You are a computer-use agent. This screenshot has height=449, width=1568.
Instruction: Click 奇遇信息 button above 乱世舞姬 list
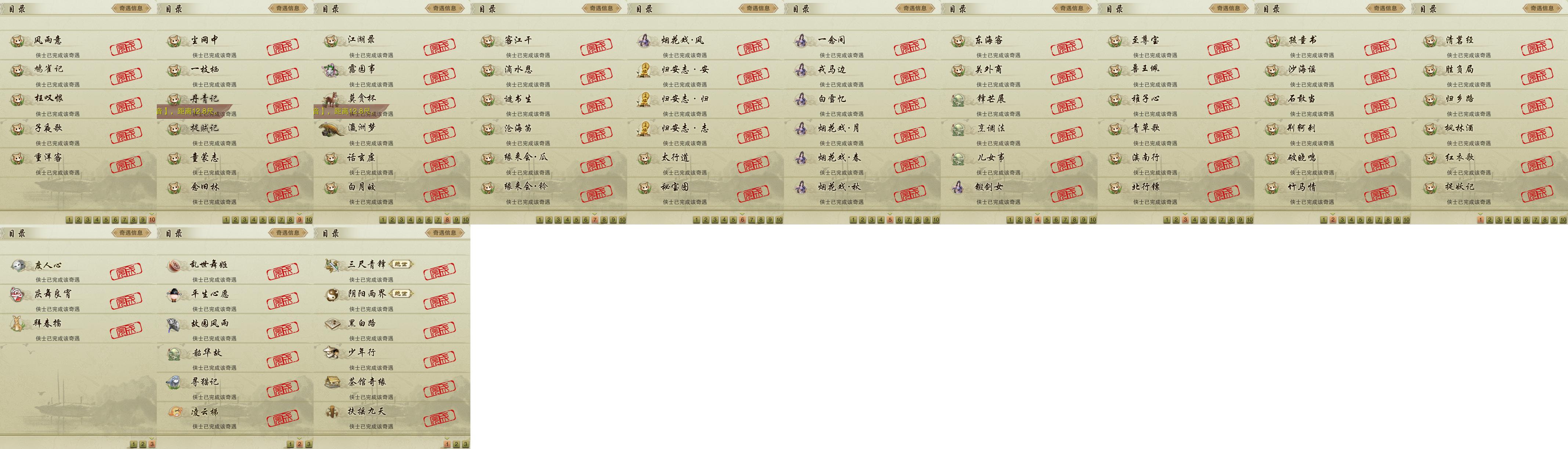pos(288,233)
